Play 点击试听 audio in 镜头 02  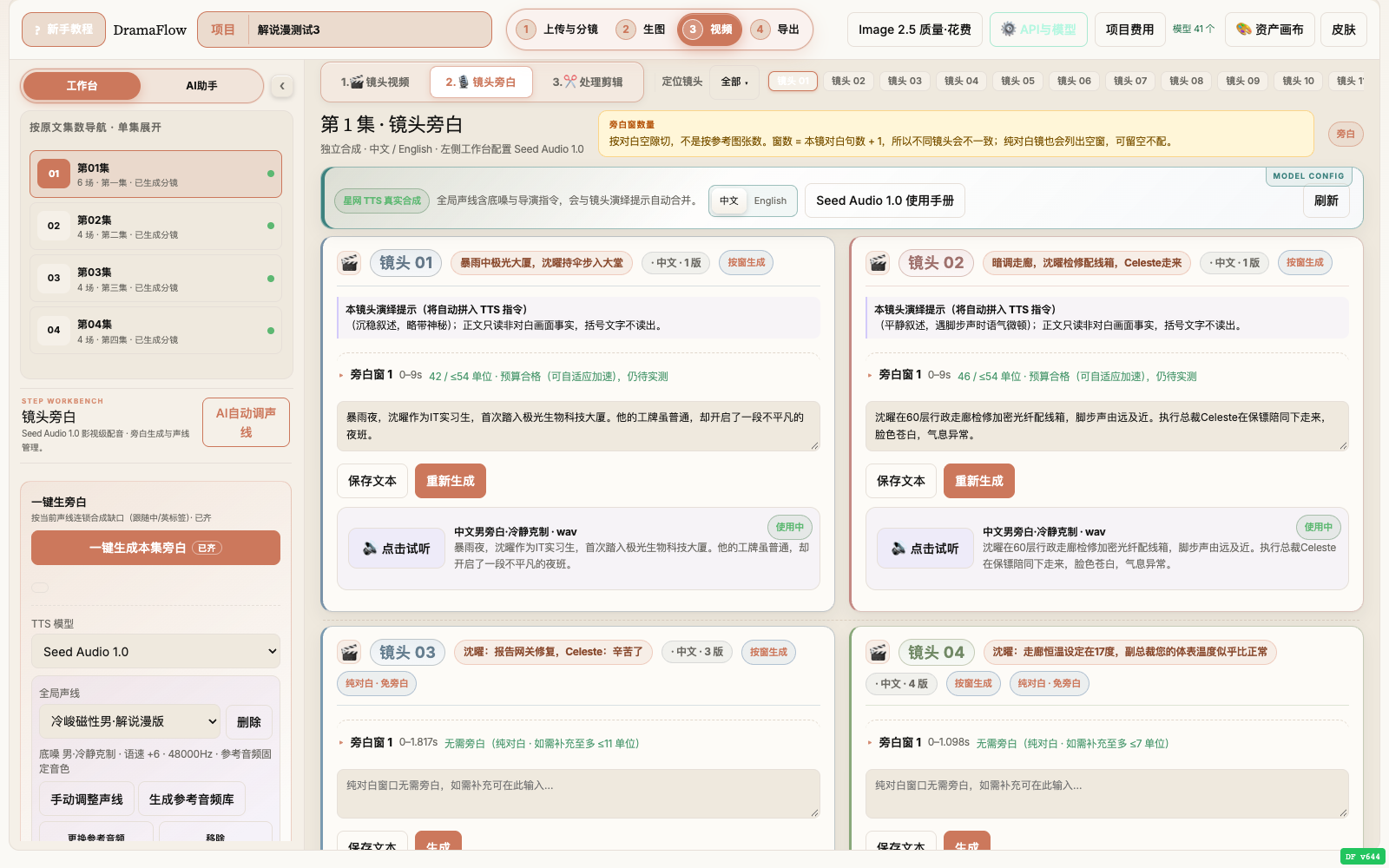coord(925,549)
